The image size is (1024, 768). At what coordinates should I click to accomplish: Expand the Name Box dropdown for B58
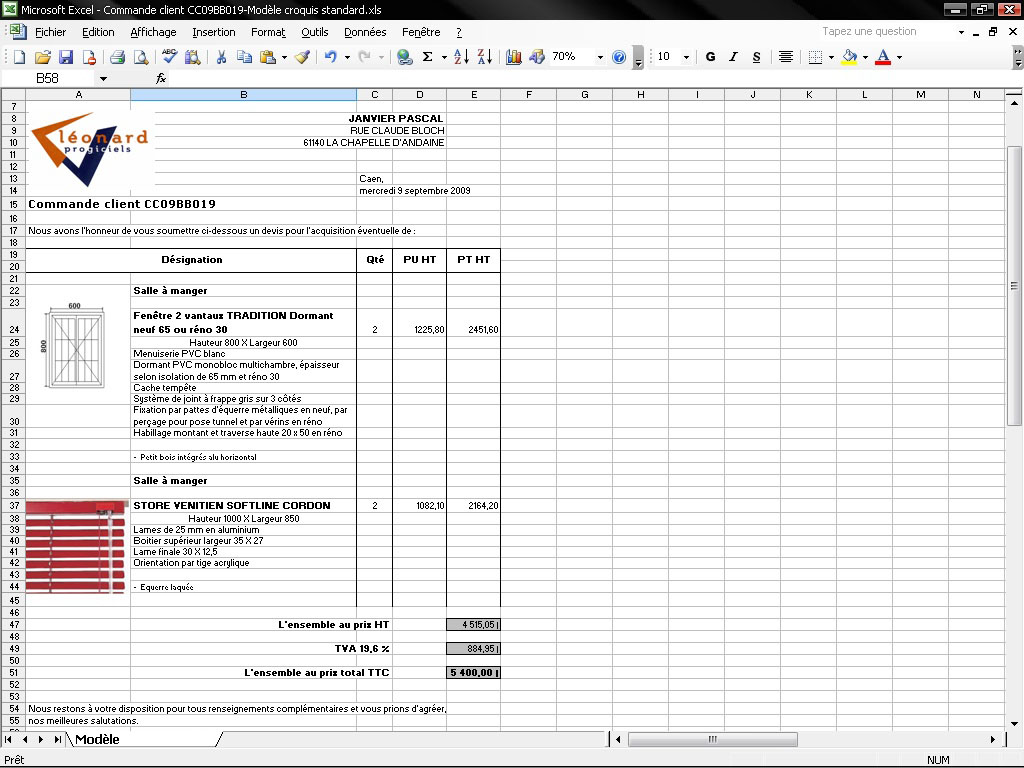click(x=103, y=78)
